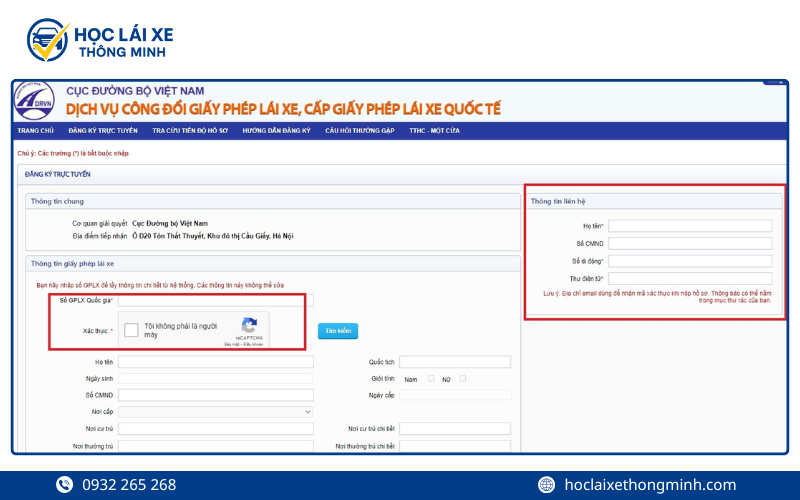This screenshot has width=800, height=500.
Task: Click the 'Lưu ý: Địa chỉ email' note text
Action: click(657, 297)
